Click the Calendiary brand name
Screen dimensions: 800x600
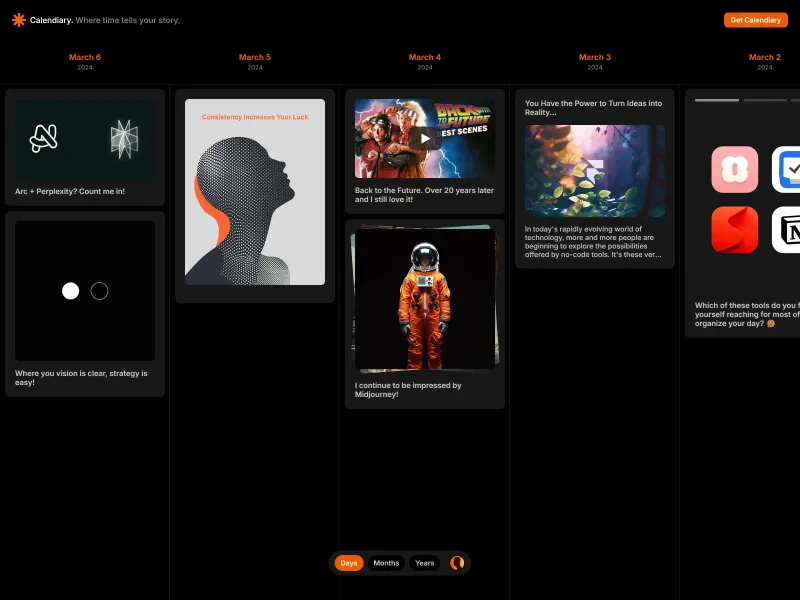click(51, 20)
